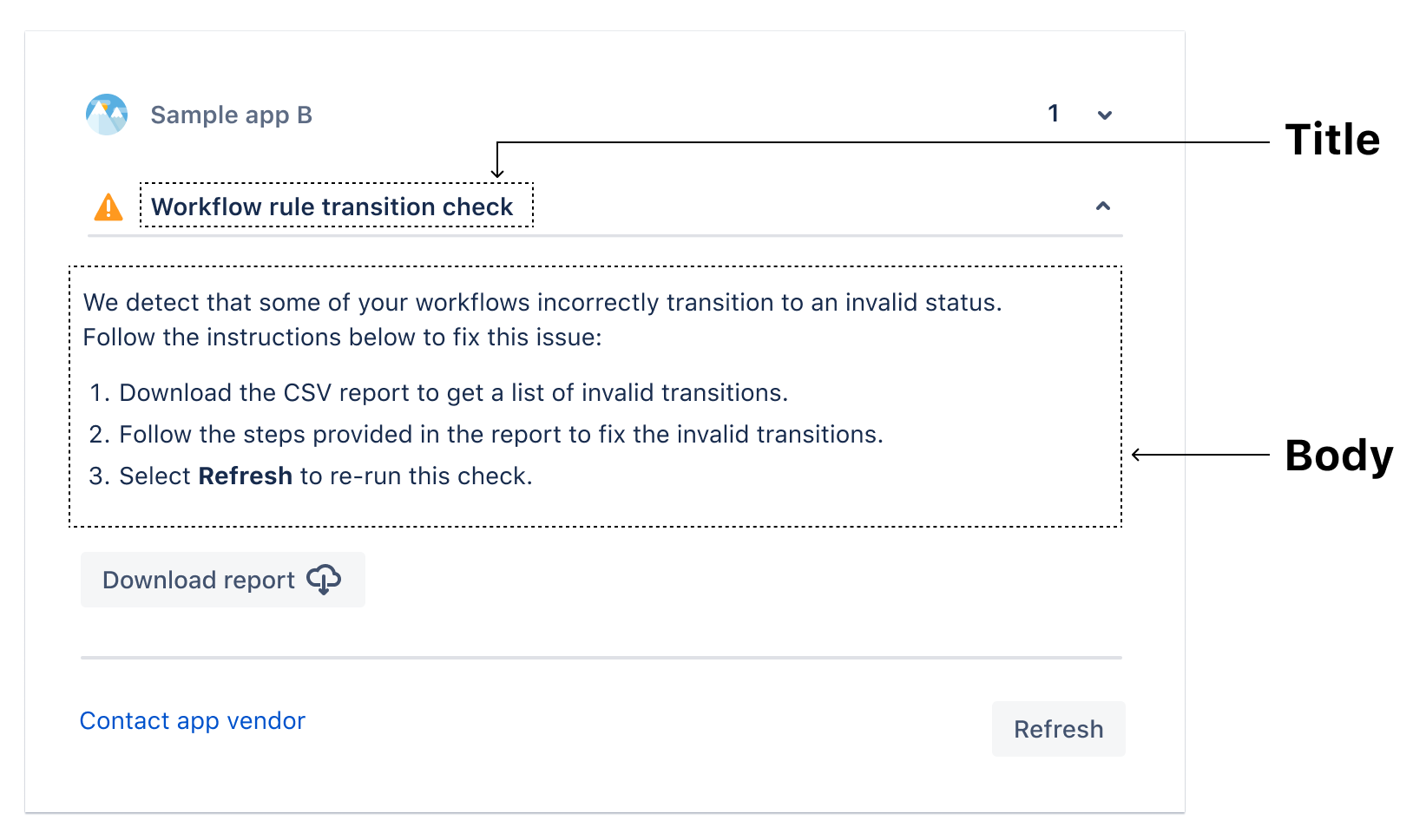Click the issue count number 1
1426x840 pixels.
1053,114
